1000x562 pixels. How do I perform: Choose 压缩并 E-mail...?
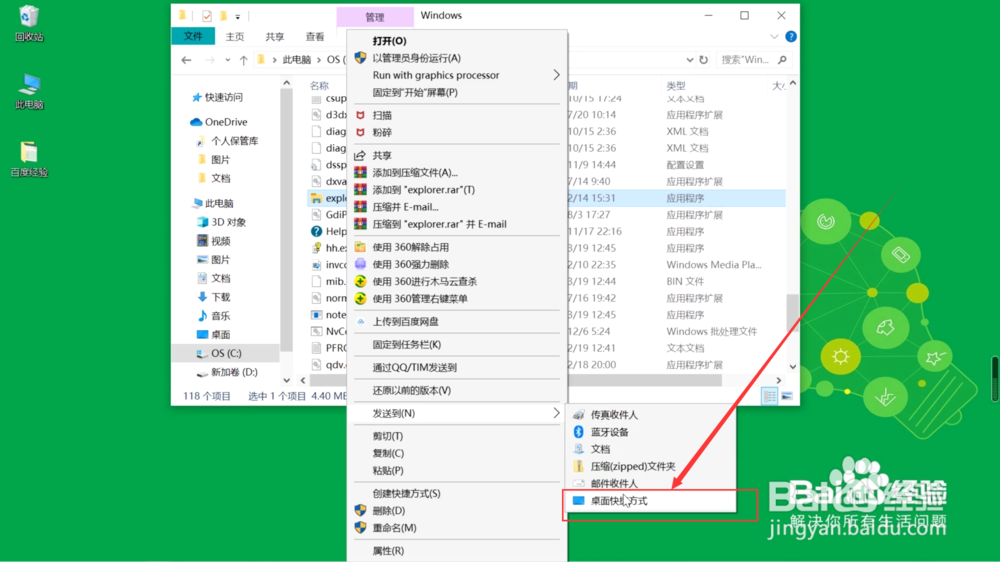click(457, 207)
